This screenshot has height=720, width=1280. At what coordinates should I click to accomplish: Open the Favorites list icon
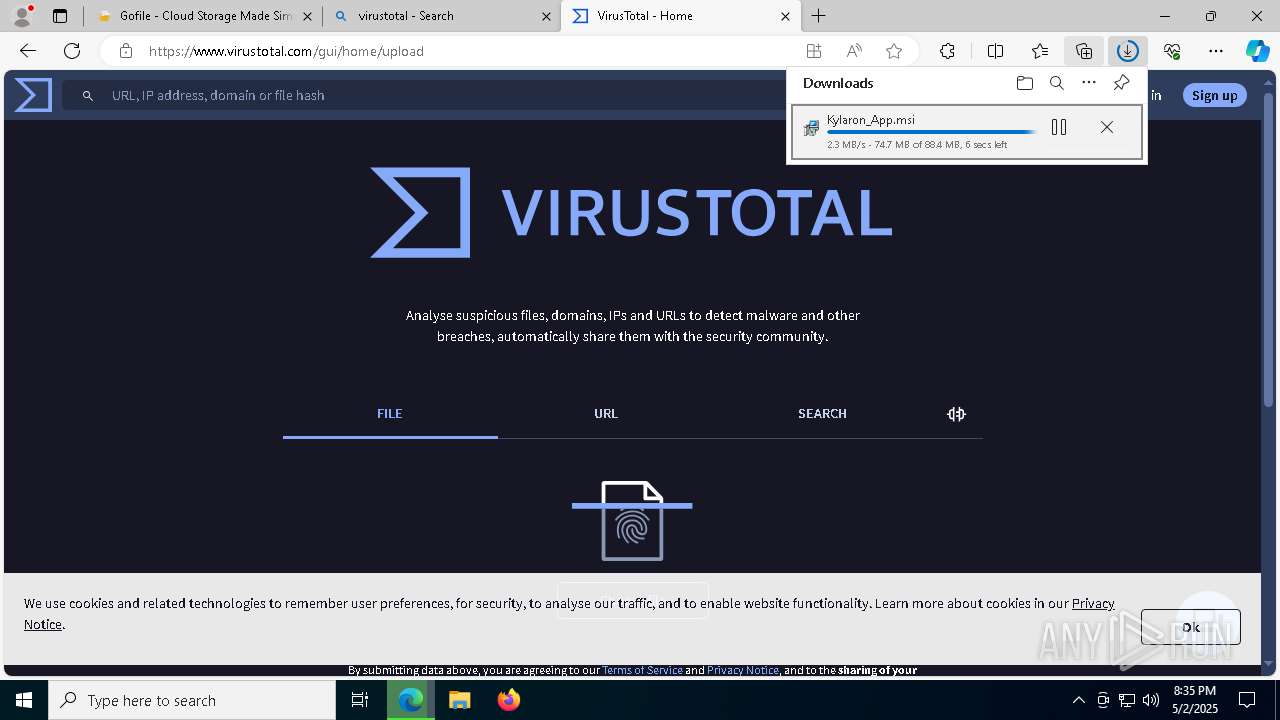point(1040,51)
